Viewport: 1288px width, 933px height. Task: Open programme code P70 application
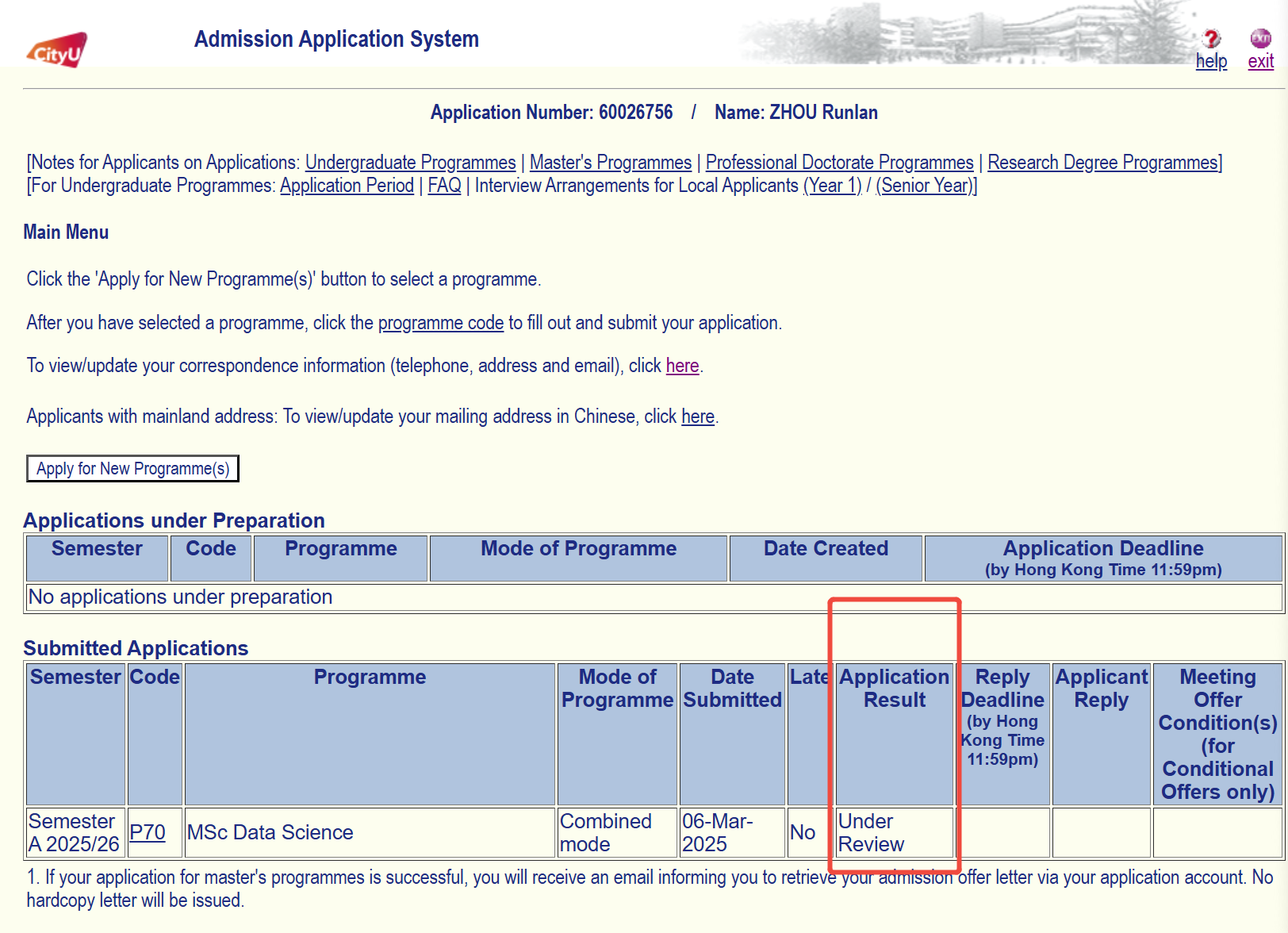[x=148, y=832]
